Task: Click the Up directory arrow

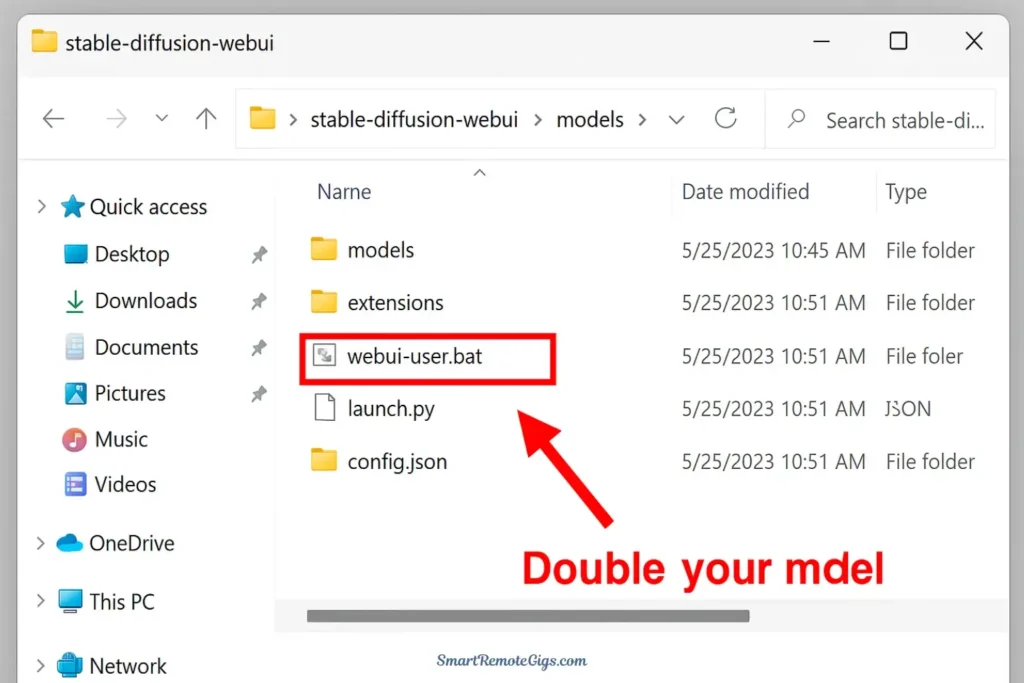Action: coord(206,119)
